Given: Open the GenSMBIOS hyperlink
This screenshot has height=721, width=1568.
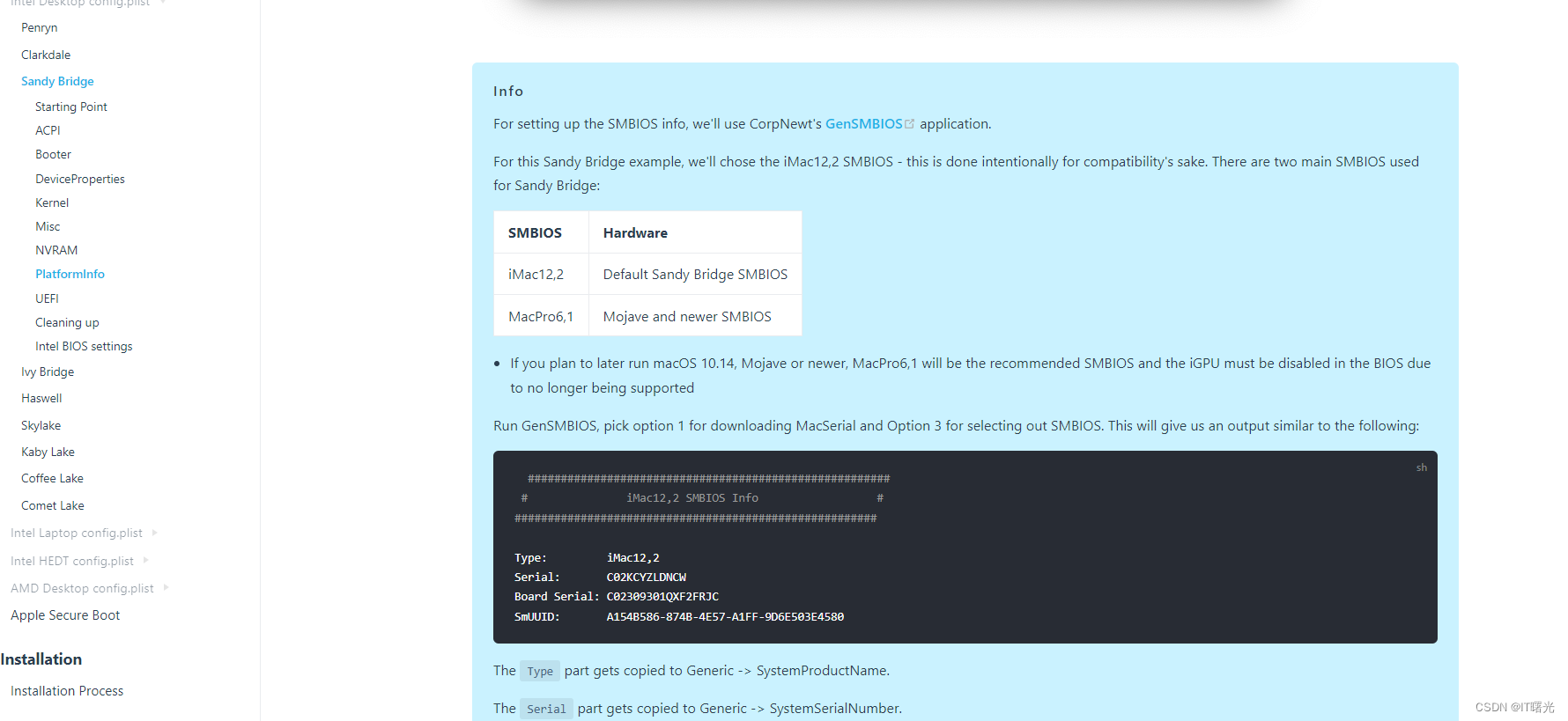Looking at the screenshot, I should pos(863,124).
